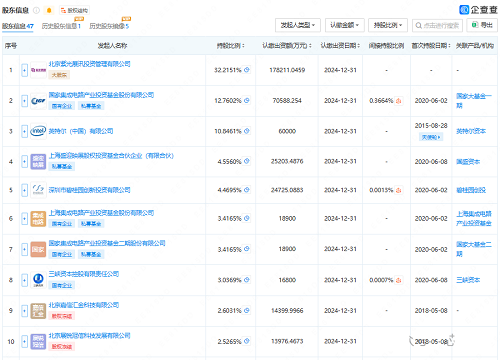Image resolution: width=500 pixels, height=360 pixels.
Task: Click history icon beside 3.4165% in row 7
Action: click(x=247, y=249)
